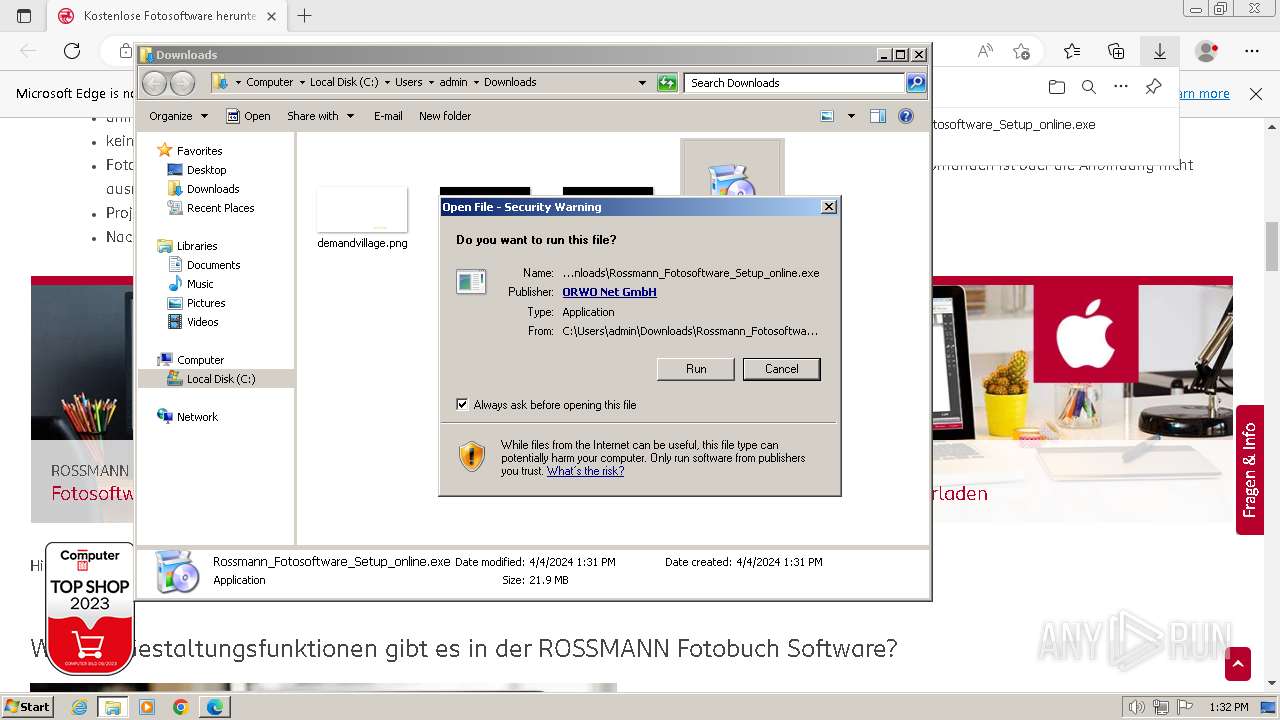
Task: Click the red scroll-to-top arrow button
Action: pyautogui.click(x=1238, y=664)
